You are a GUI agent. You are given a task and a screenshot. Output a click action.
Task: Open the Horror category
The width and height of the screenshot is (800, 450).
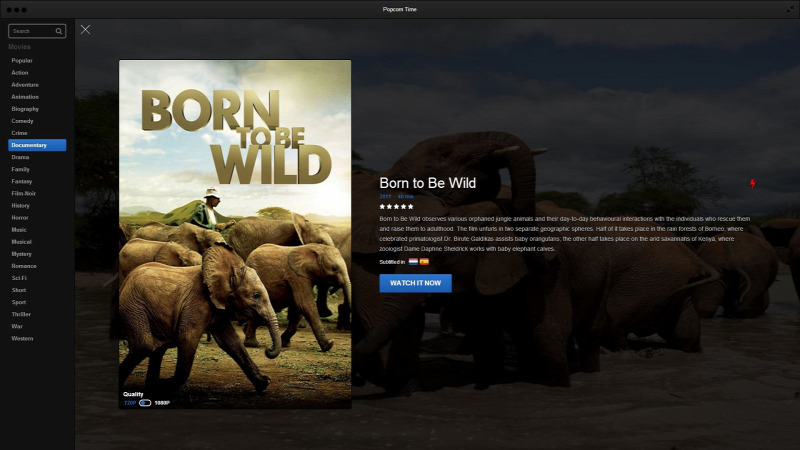[20, 217]
